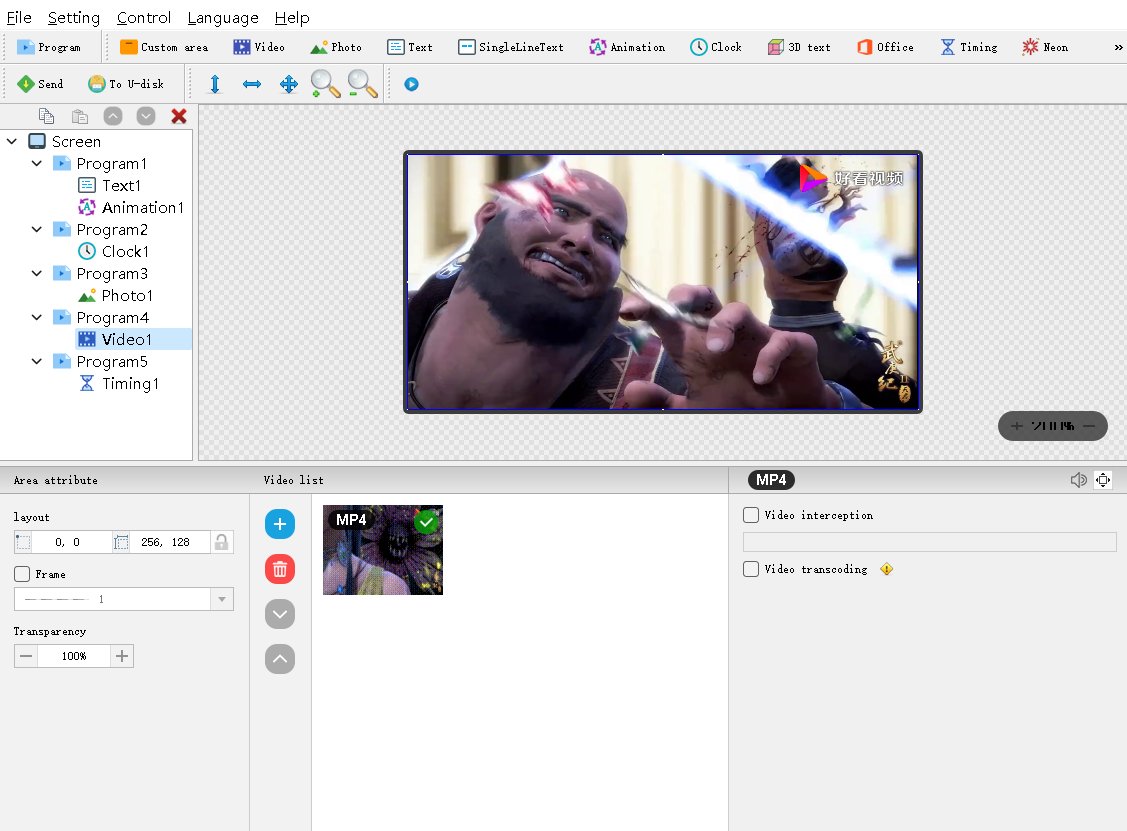
Task: Add a Photo area
Action: [x=336, y=47]
